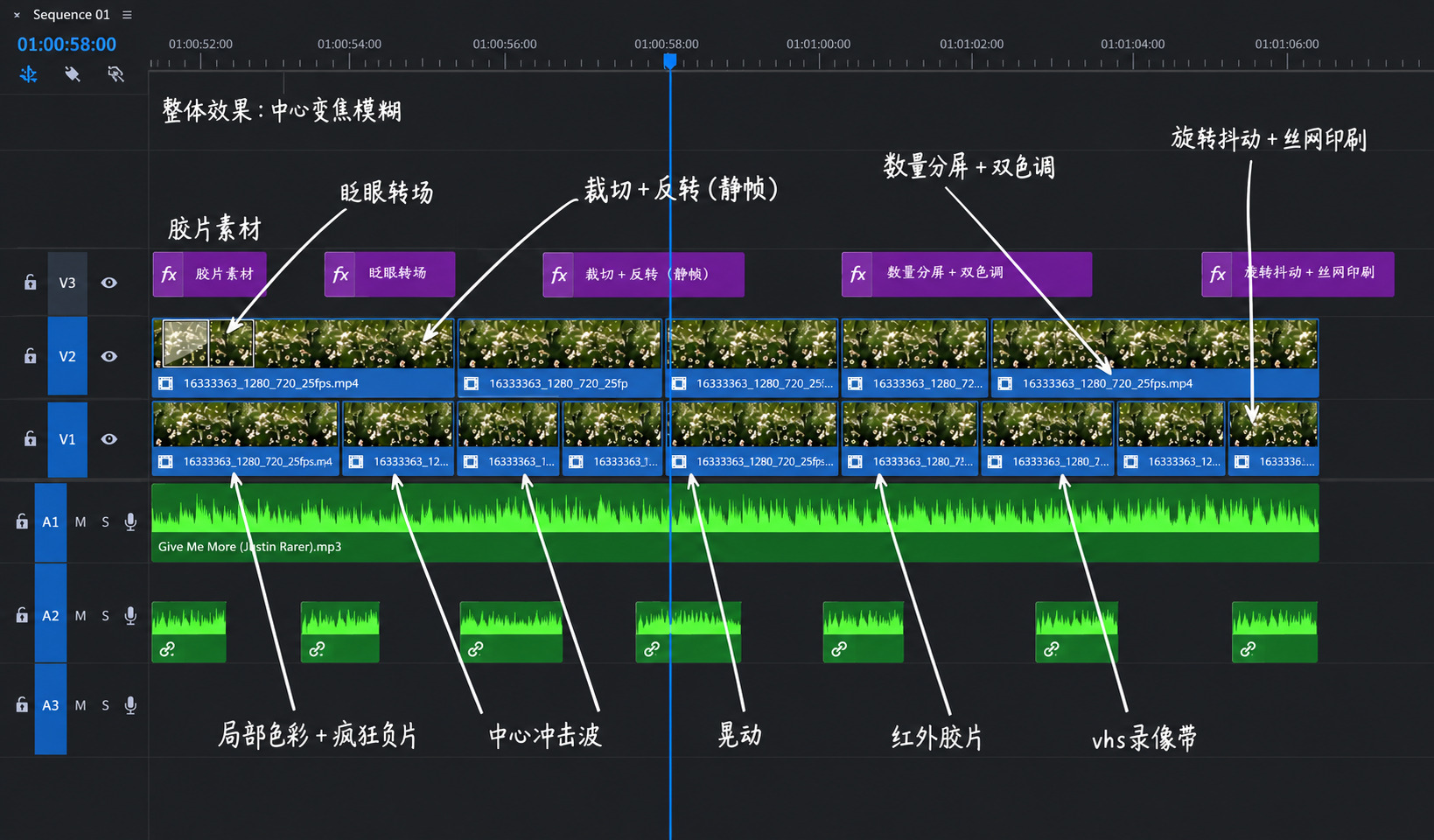This screenshot has height=840, width=1434.
Task: Click the linked selection icon next to markers
Action: tap(115, 74)
